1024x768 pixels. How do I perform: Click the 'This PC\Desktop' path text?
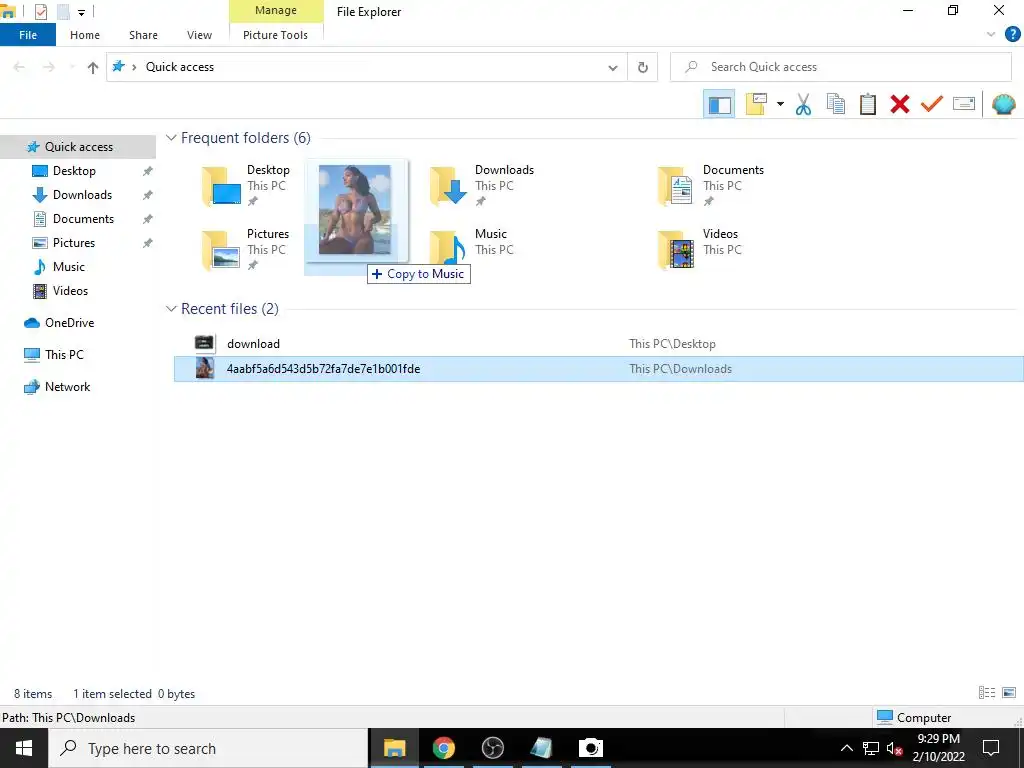tap(672, 344)
